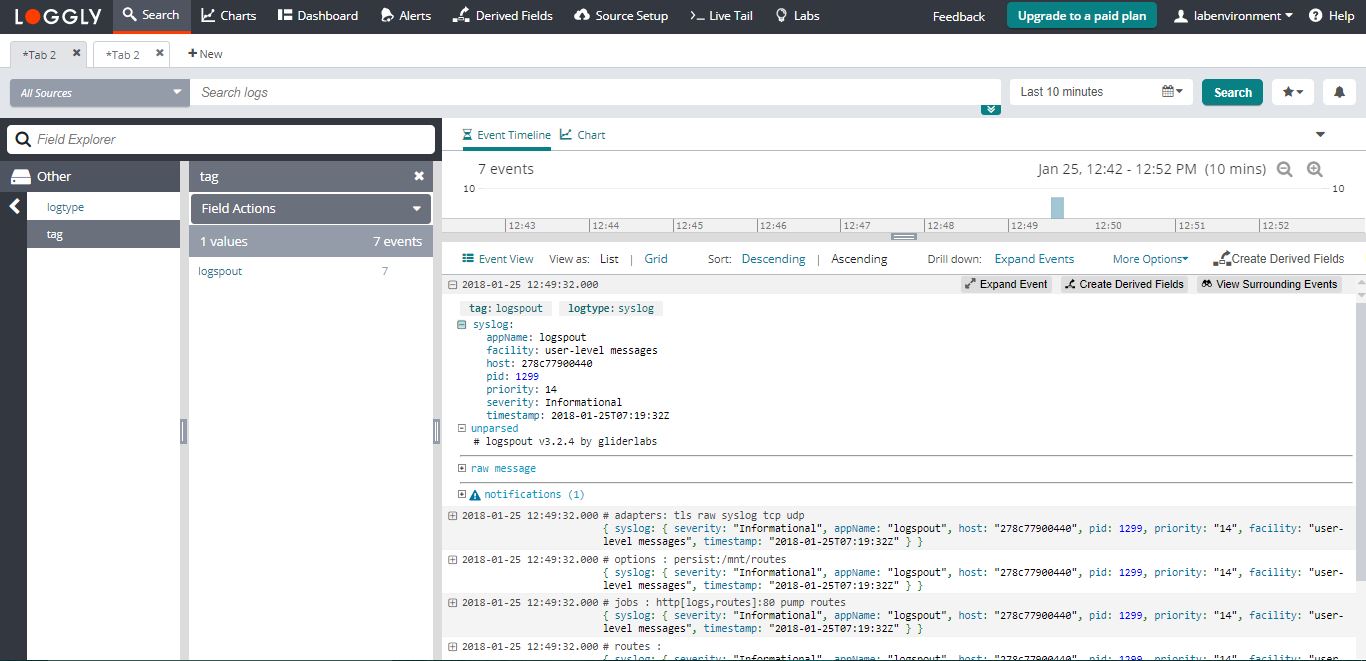Switch sort order to Ascending
This screenshot has width=1366, height=661.
859,259
